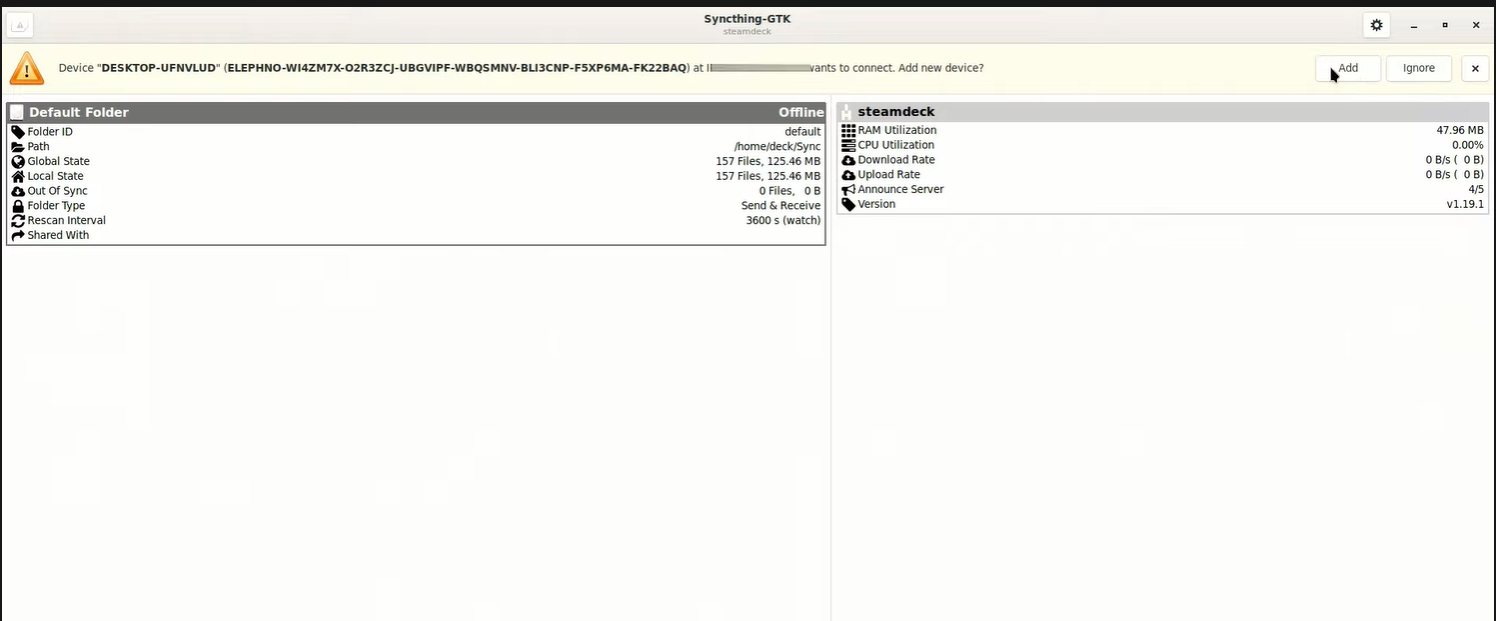The width and height of the screenshot is (1496, 621).
Task: Select the 0.00% CPU value
Action: (x=1468, y=145)
